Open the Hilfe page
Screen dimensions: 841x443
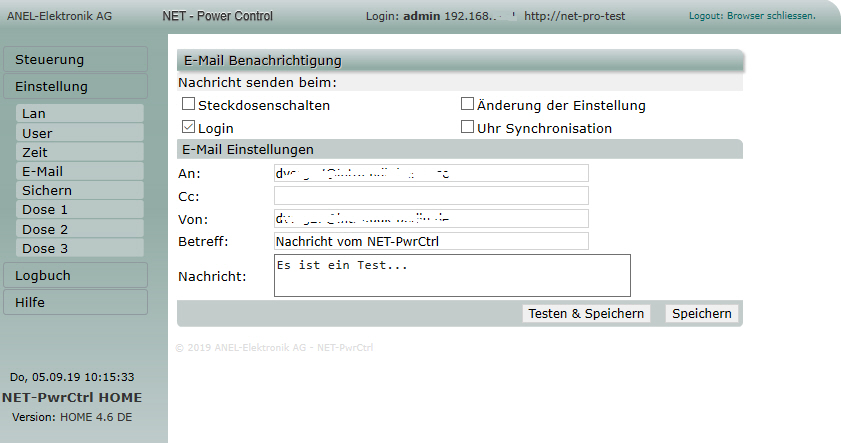[76, 302]
